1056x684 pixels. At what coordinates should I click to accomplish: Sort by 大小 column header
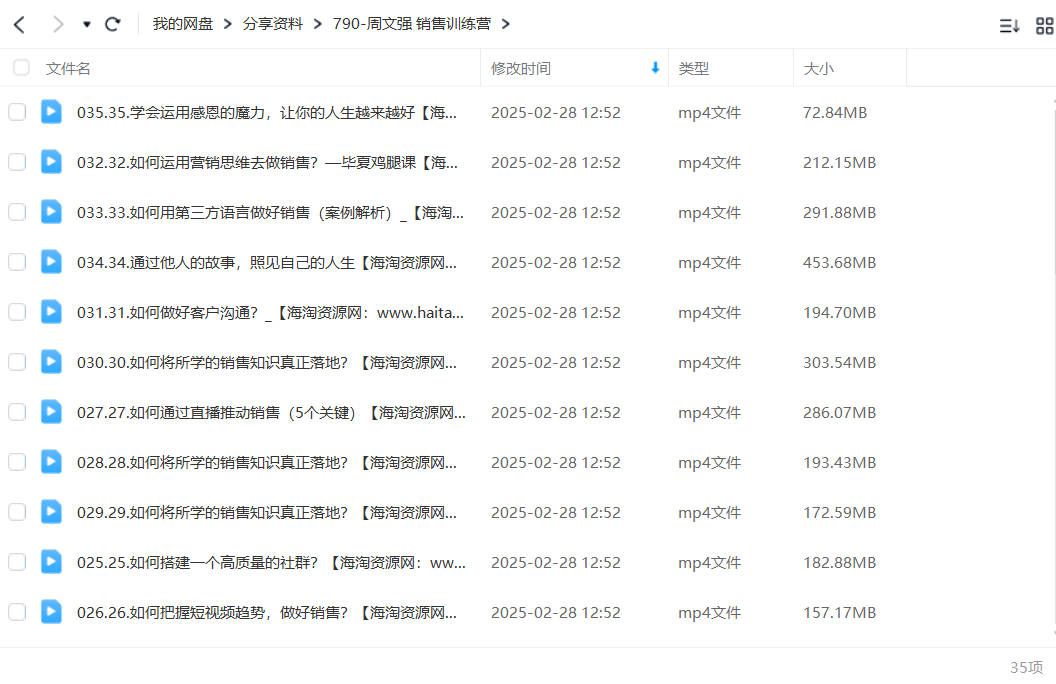tap(818, 69)
